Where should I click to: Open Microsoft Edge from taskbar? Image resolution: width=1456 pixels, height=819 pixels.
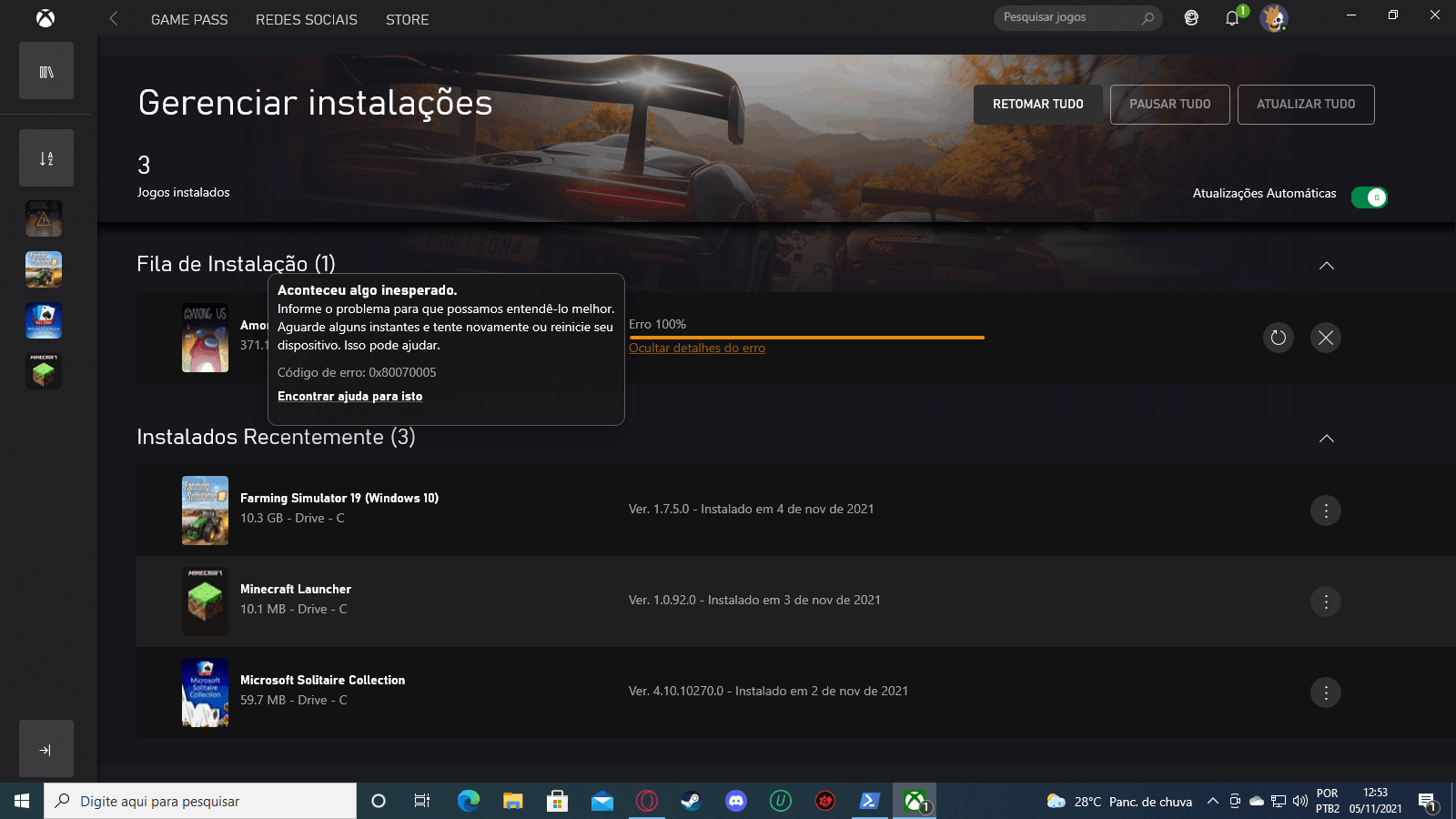tap(468, 801)
